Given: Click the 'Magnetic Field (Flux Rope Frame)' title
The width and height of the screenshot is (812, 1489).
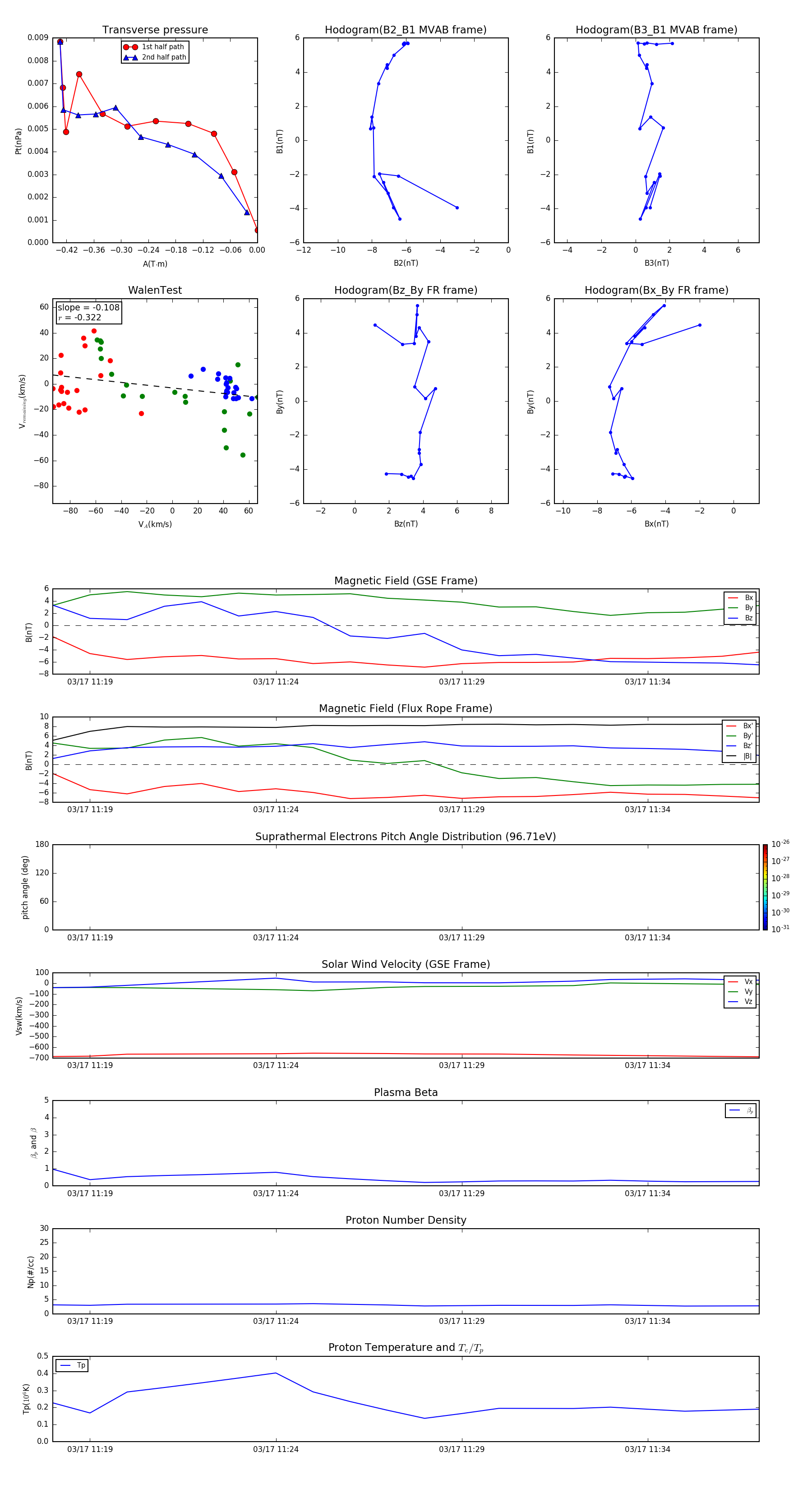Looking at the screenshot, I should (x=406, y=709).
